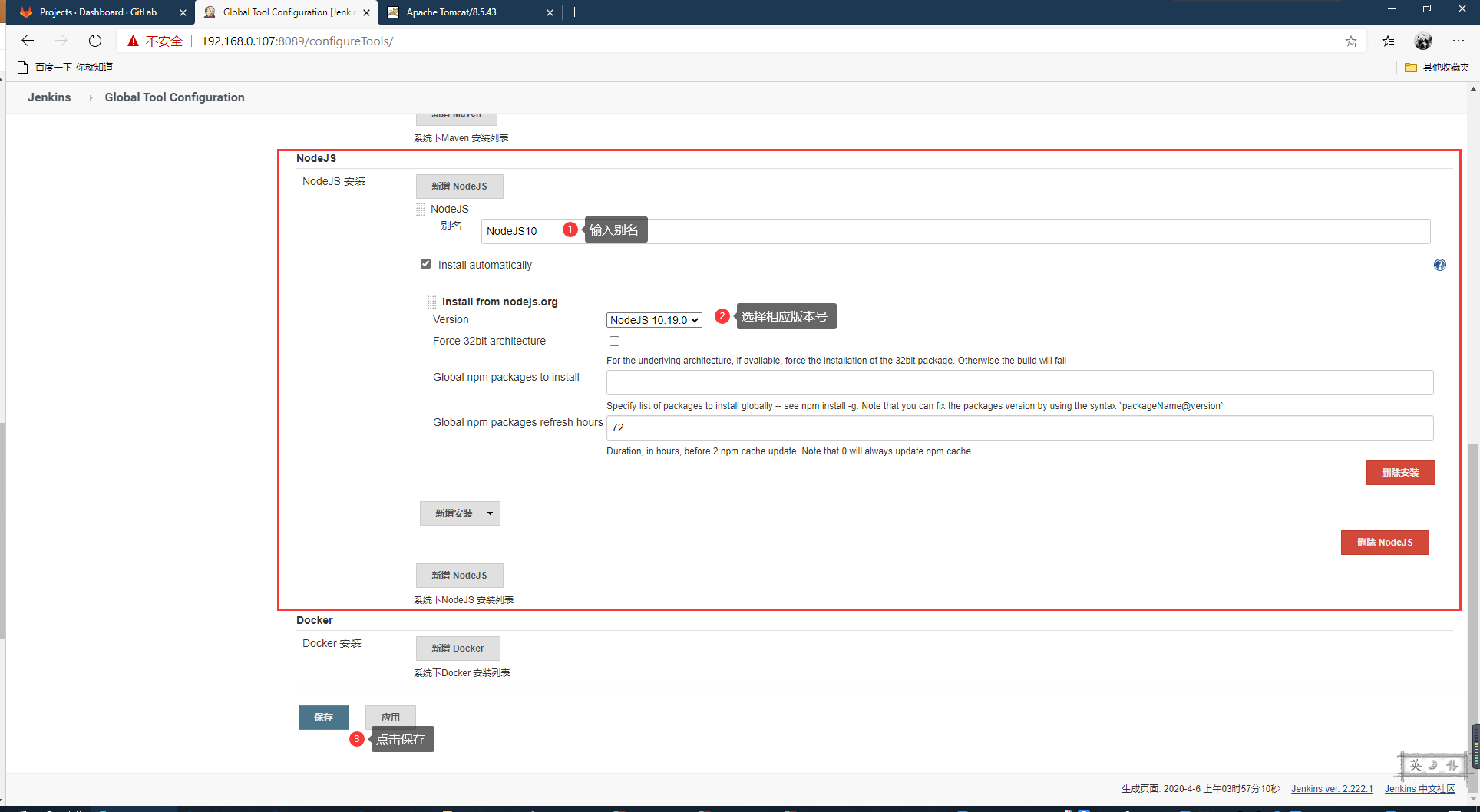Click the blue 保存 save button
Screen dimensions: 1480x812
click(323, 718)
